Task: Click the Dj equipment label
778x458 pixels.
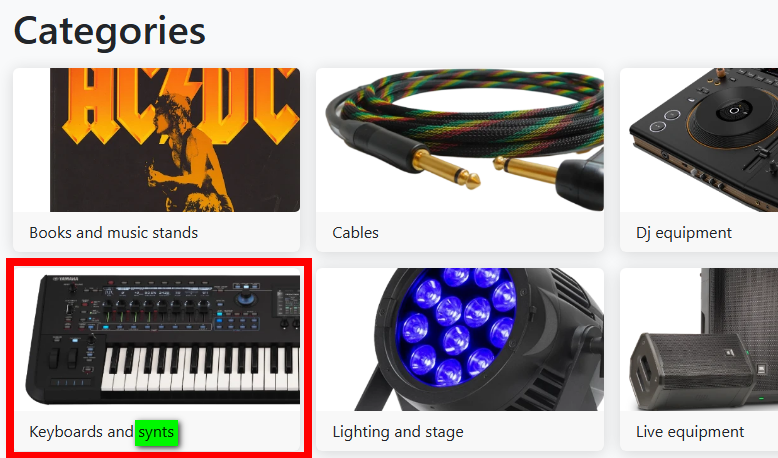Action: pyautogui.click(x=684, y=232)
